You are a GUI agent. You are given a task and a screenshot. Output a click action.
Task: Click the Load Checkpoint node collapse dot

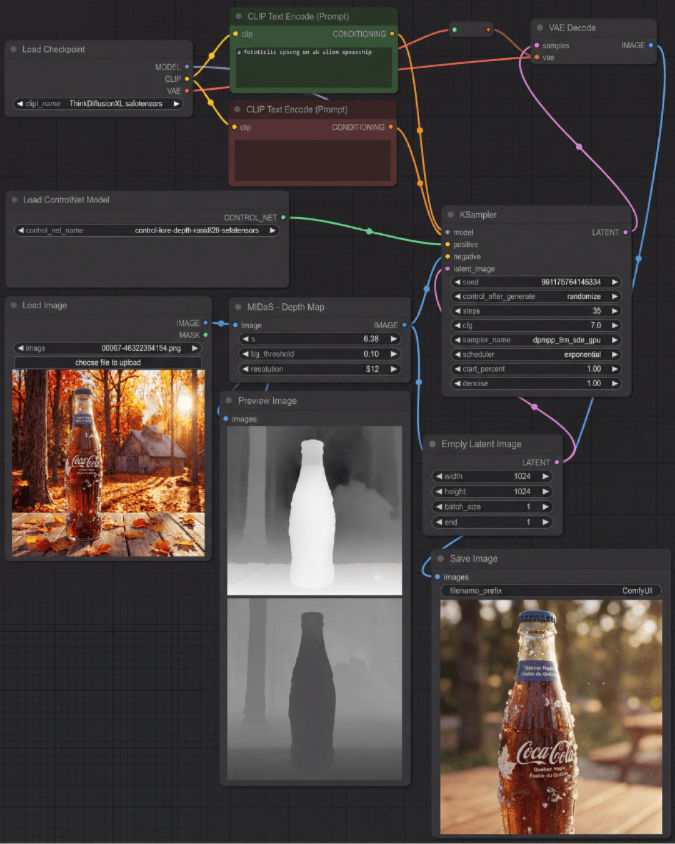13,48
